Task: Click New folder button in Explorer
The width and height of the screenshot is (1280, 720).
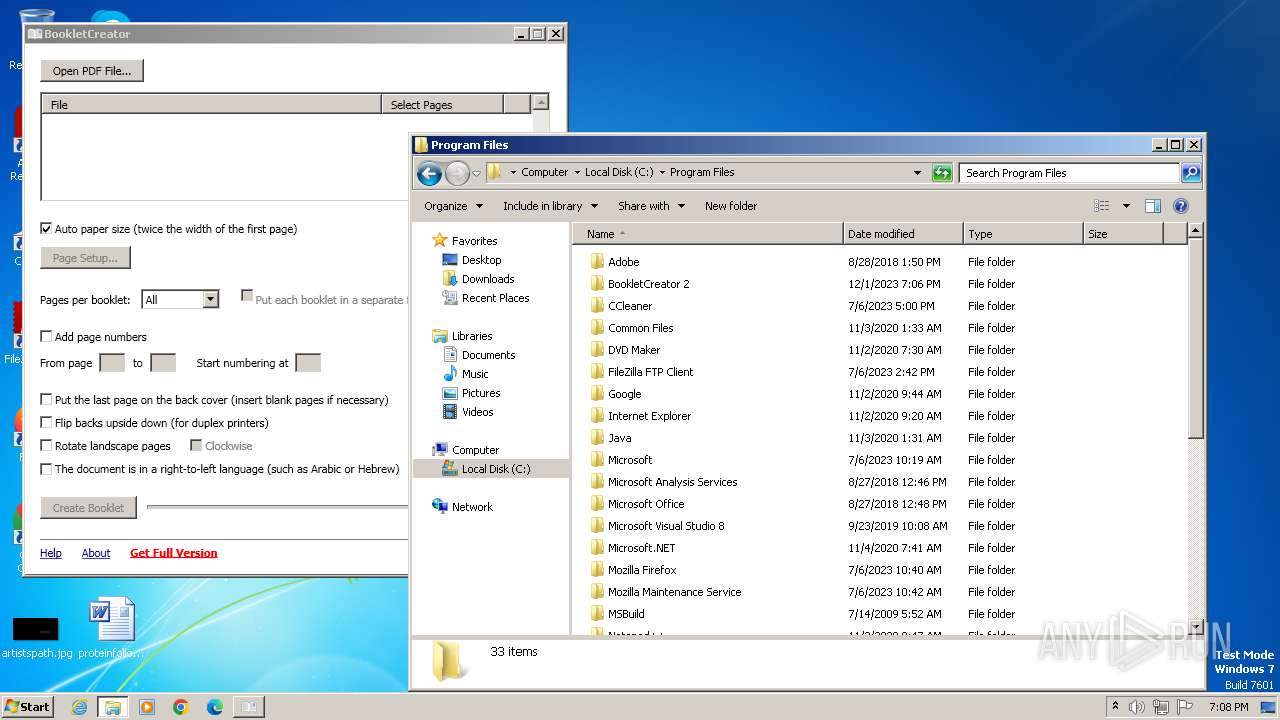Action: click(x=731, y=206)
